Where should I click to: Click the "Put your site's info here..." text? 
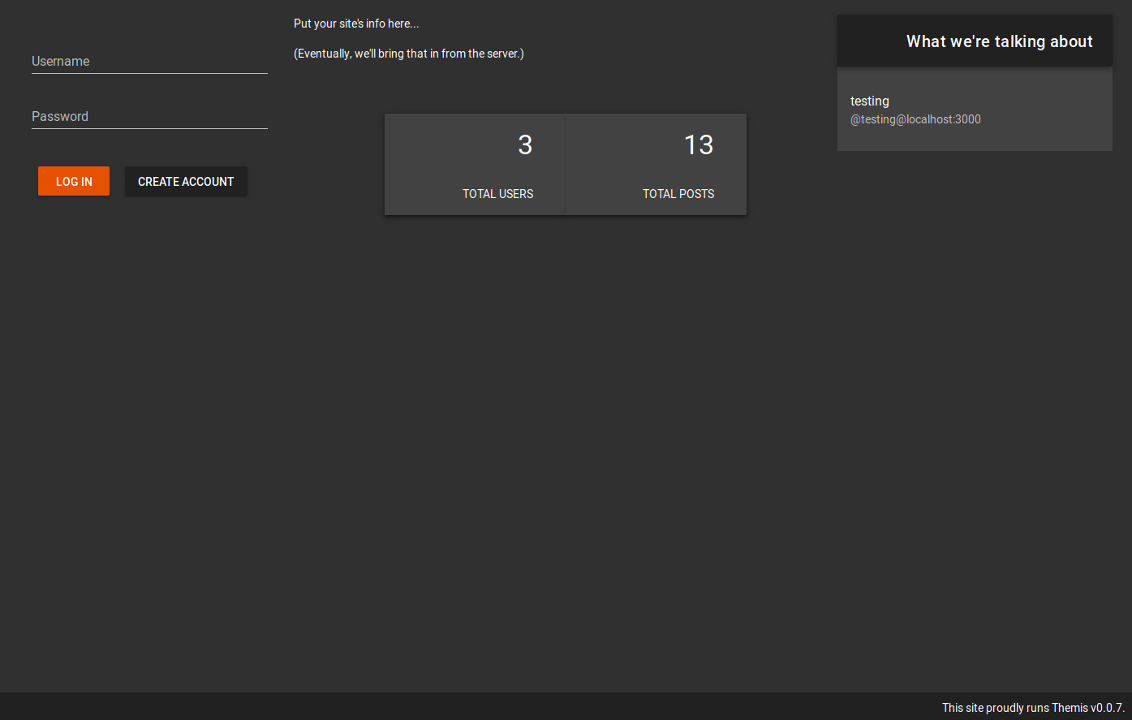point(356,24)
